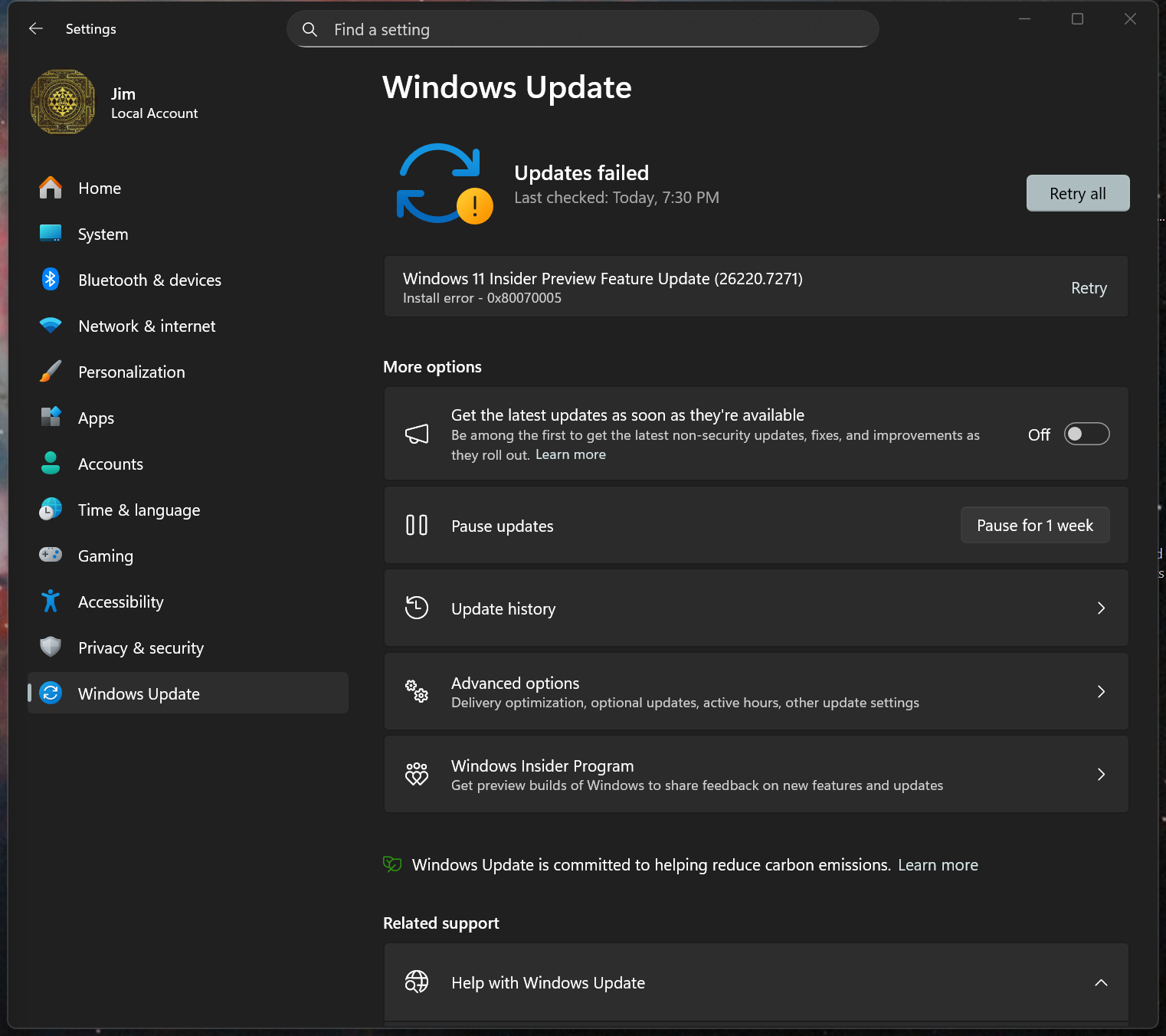
Task: Open Learn more link about carbon emissions
Action: [x=938, y=865]
